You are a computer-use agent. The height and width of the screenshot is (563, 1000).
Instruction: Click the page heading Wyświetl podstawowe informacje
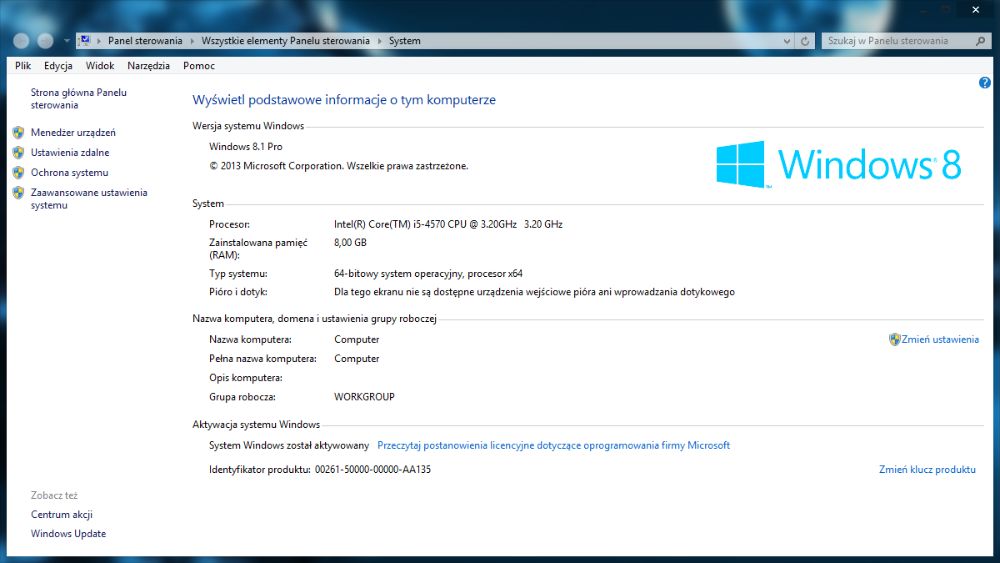pos(344,99)
